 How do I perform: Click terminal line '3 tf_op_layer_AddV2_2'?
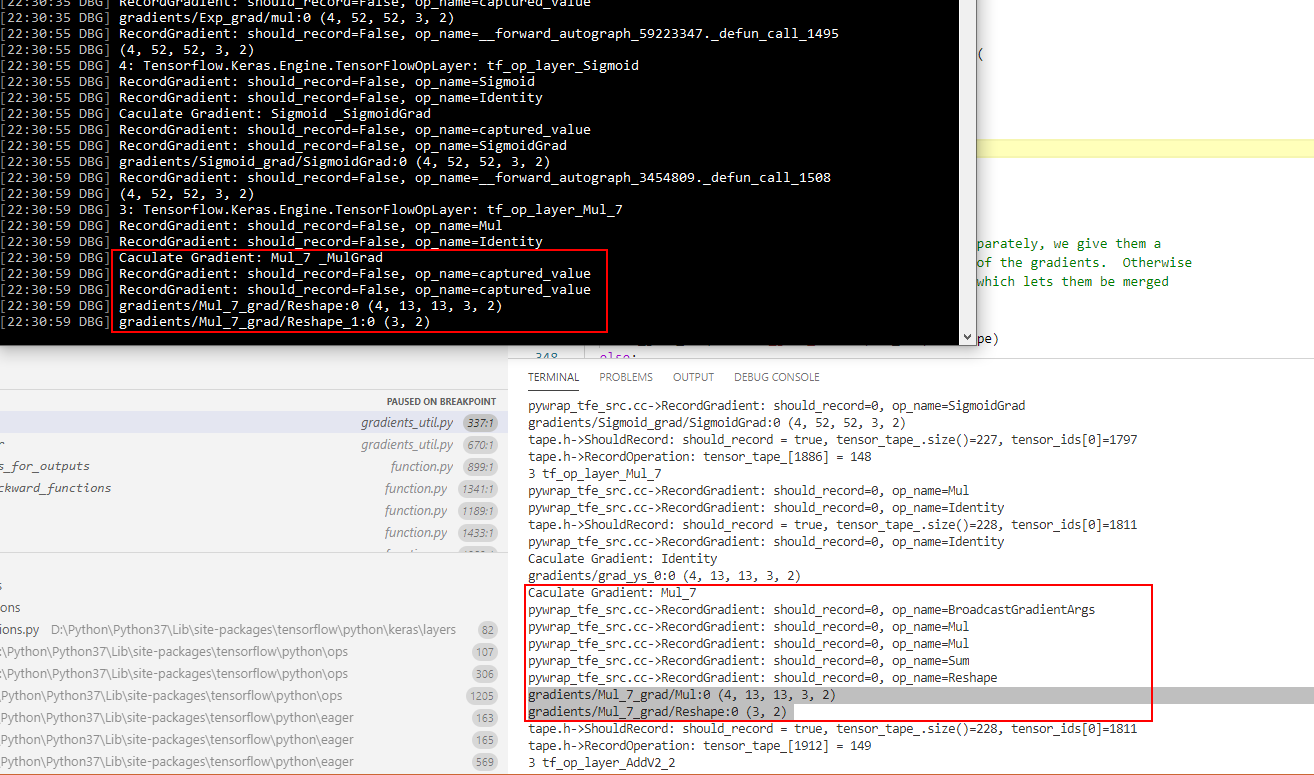pyautogui.click(x=603, y=763)
